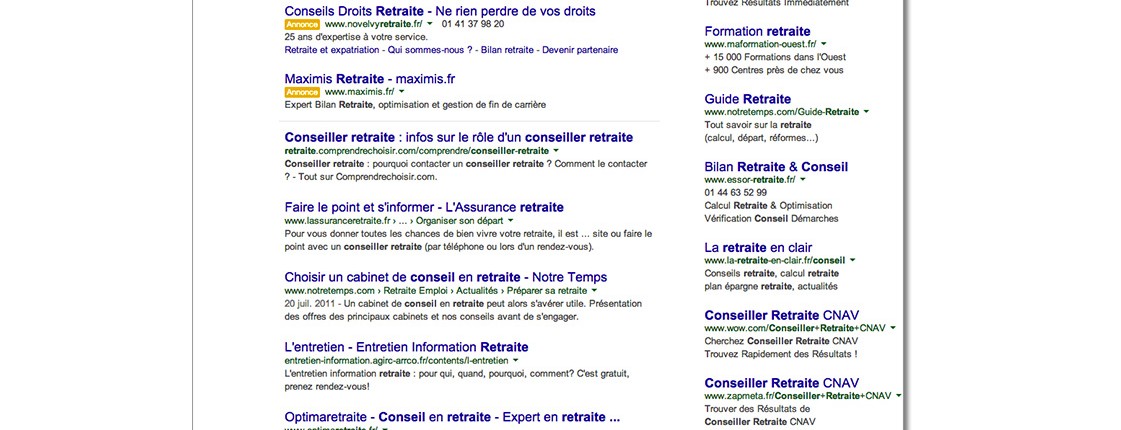Expand arrow beside www.essor-retraite.fr URL
Screen dimensions: 1121x430
coord(802,180)
